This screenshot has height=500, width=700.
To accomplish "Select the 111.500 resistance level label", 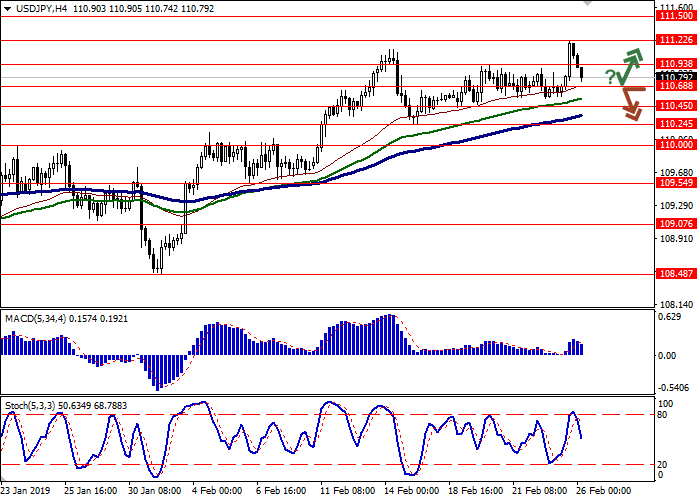I will click(x=677, y=16).
